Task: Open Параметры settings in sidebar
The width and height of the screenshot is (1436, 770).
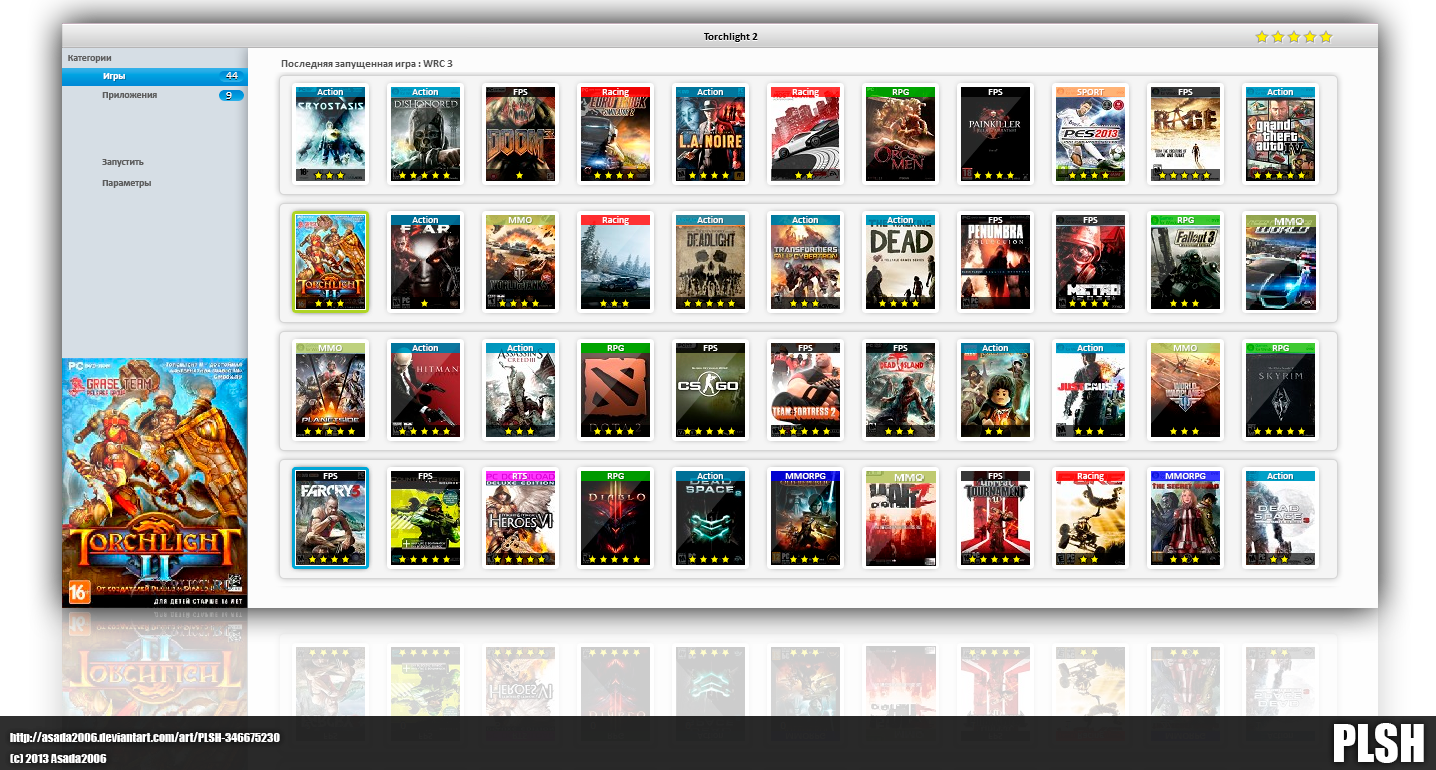Action: tap(126, 183)
